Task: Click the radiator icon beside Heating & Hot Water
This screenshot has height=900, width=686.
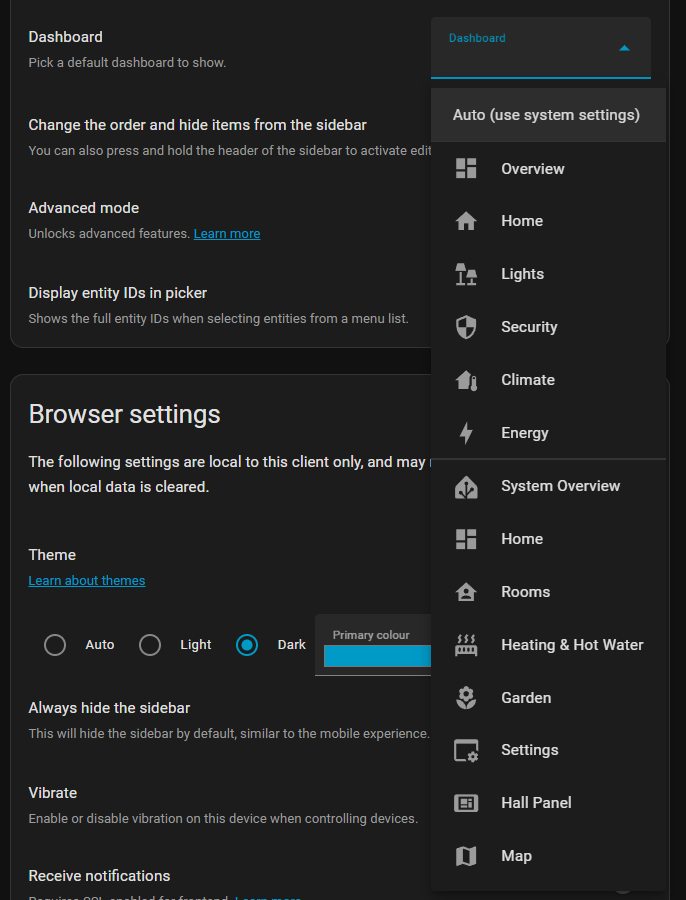Action: coord(466,645)
